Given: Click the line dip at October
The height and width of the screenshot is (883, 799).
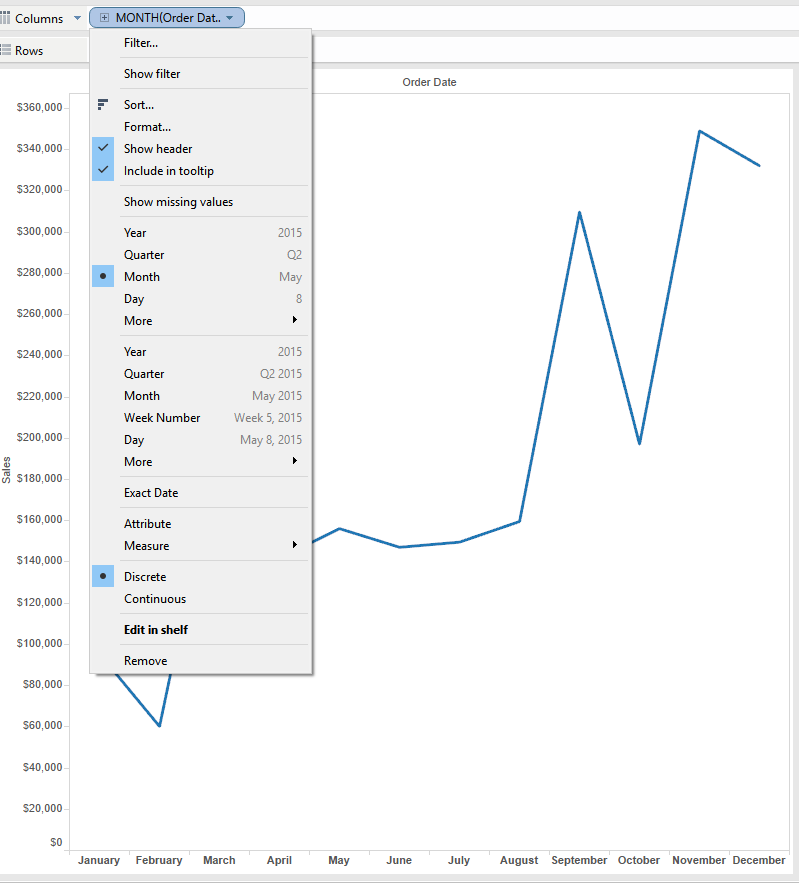Looking at the screenshot, I should click(x=639, y=444).
